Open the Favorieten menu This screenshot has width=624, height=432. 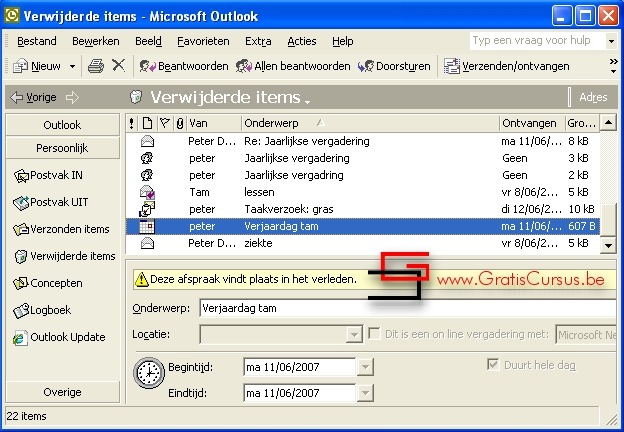(203, 41)
